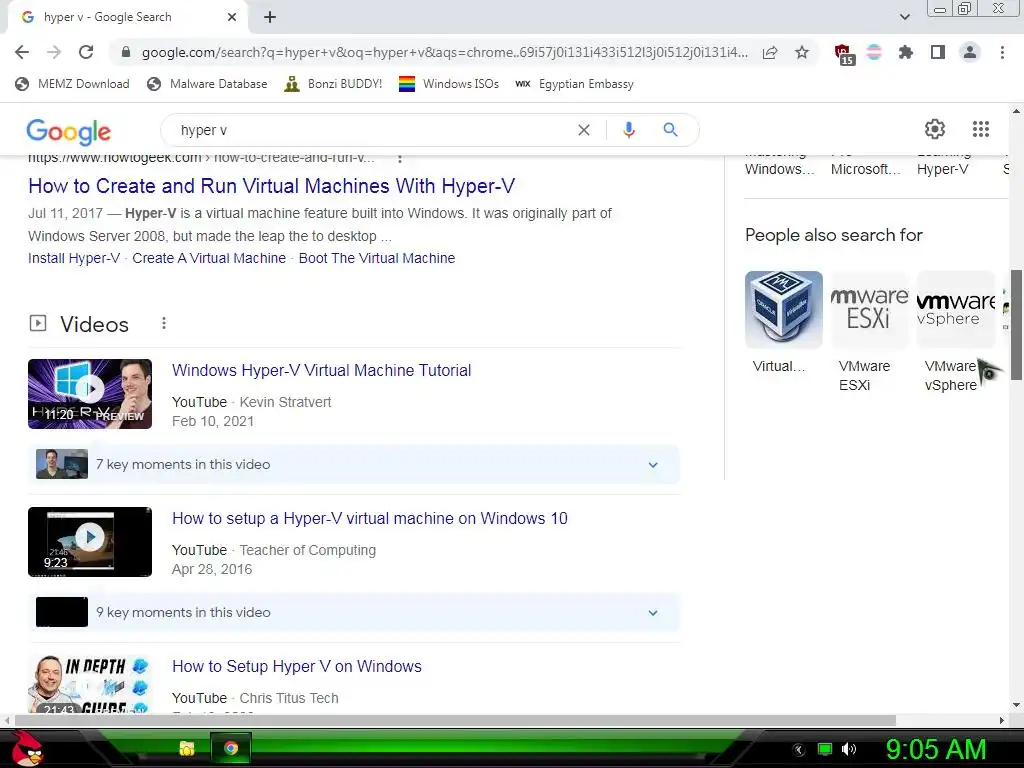Open Windows Hyper-V Virtual Machine Tutorial link

321,370
